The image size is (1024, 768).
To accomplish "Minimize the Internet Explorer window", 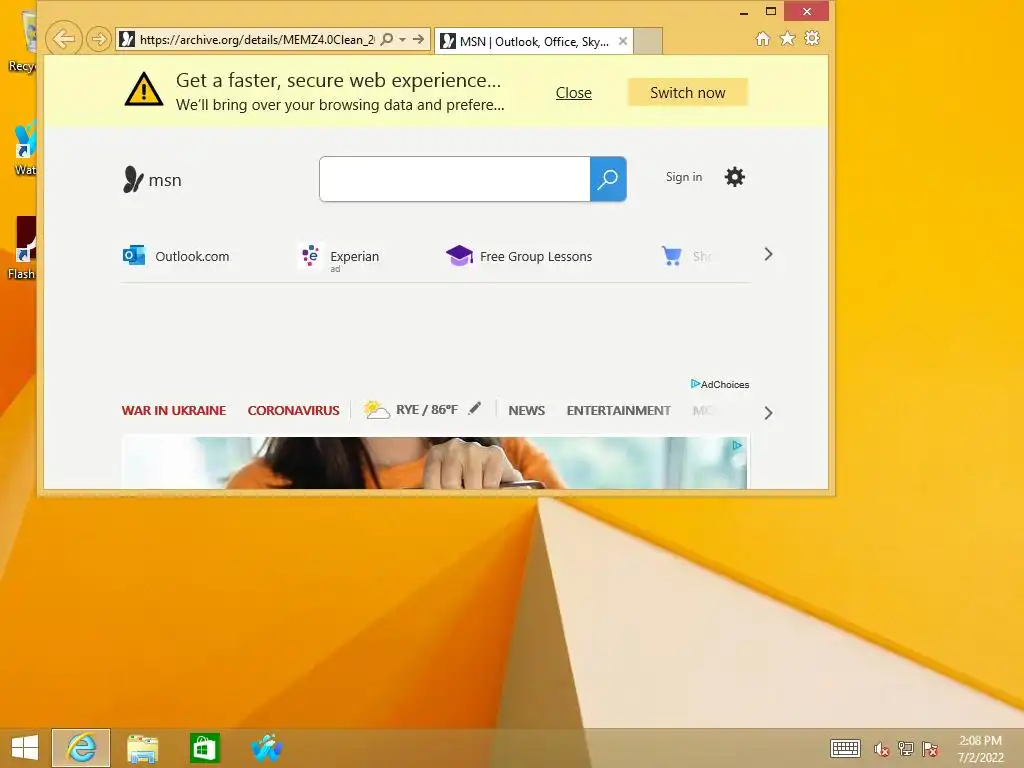I will (744, 12).
